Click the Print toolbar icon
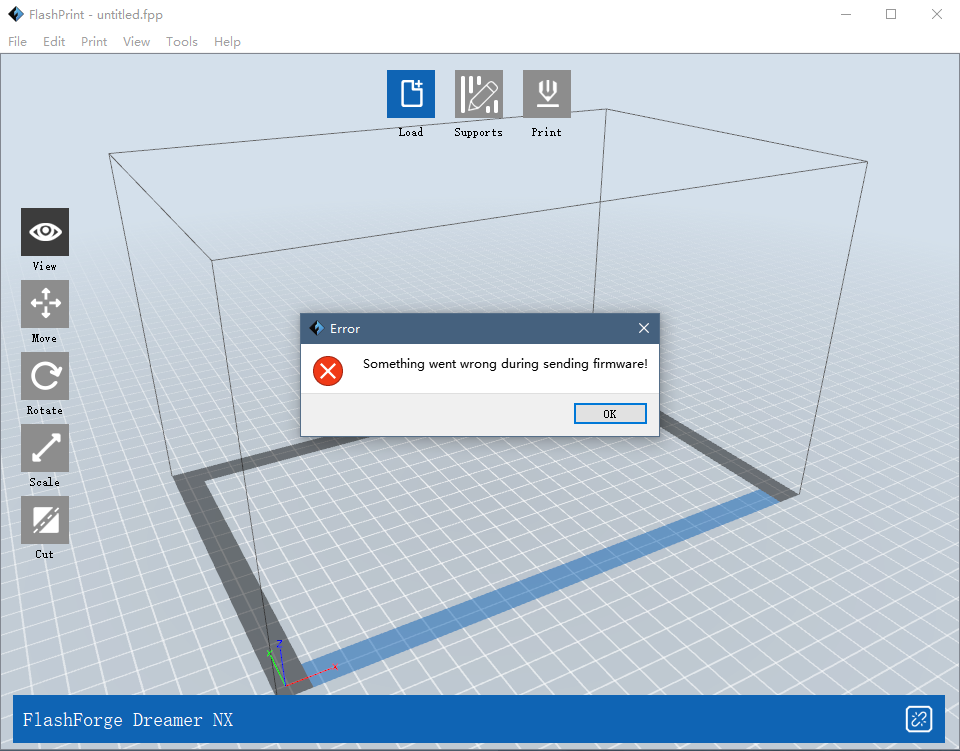The image size is (960, 751). tap(546, 93)
